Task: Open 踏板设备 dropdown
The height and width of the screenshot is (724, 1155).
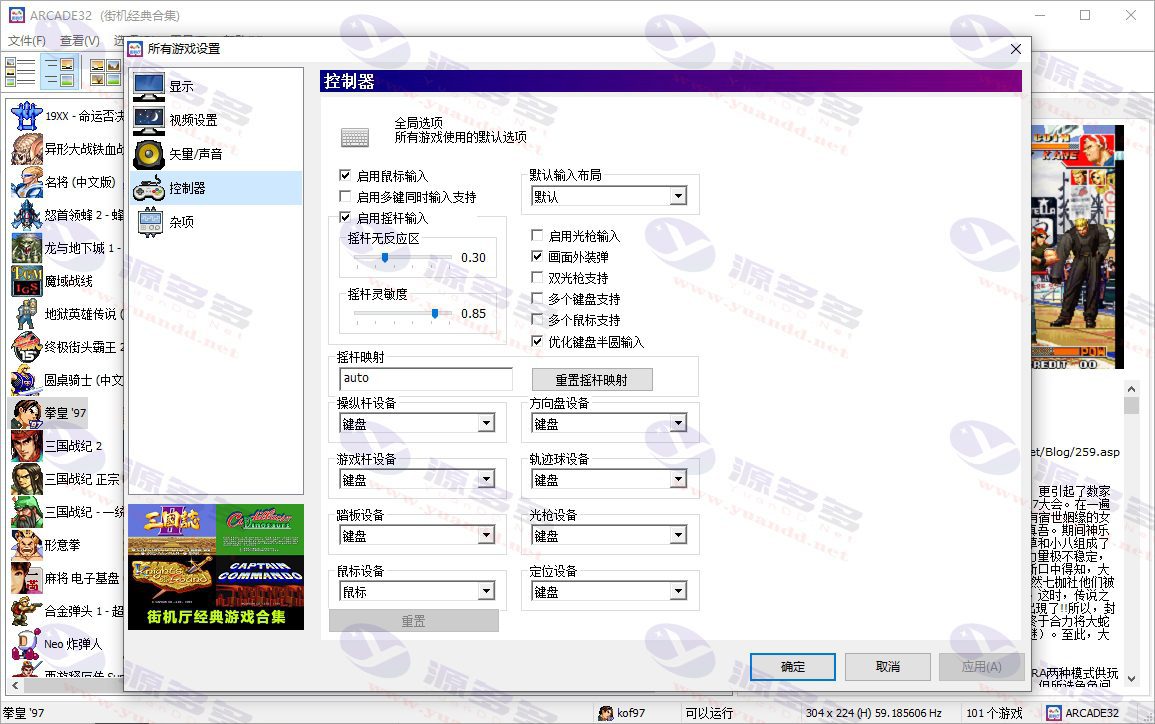Action: [x=417, y=535]
